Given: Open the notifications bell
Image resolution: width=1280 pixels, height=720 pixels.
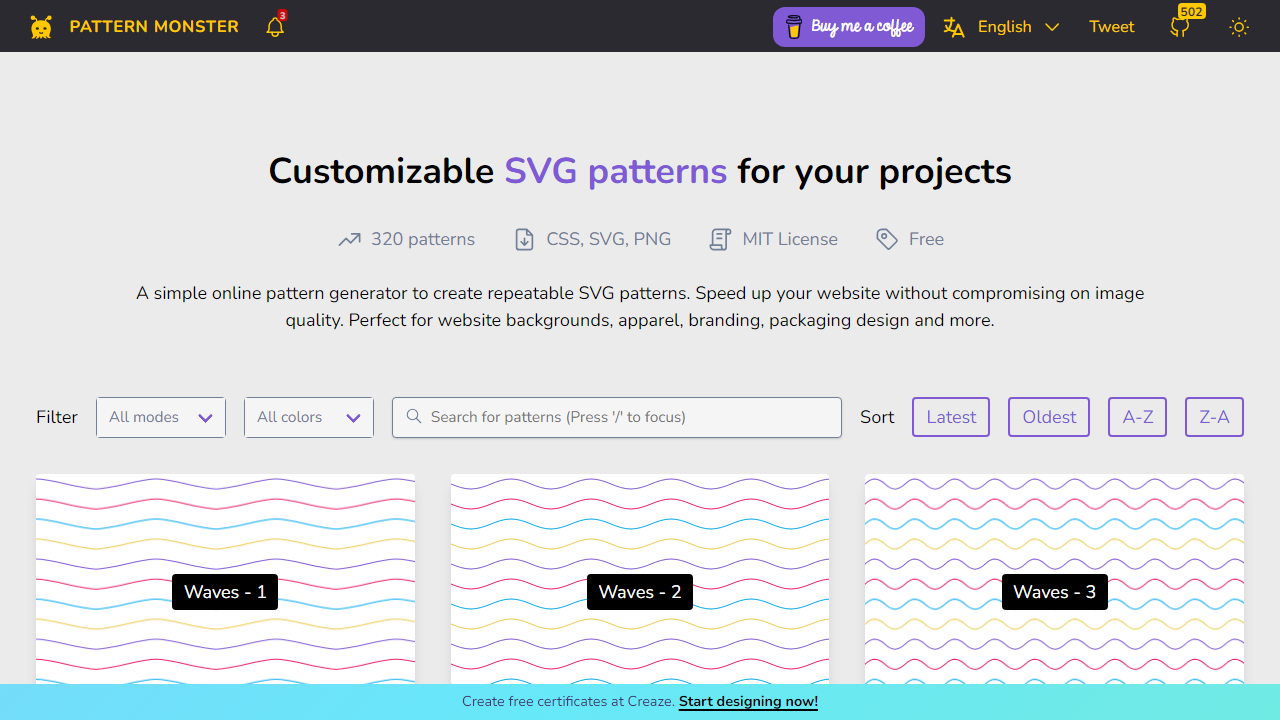Looking at the screenshot, I should (x=275, y=27).
